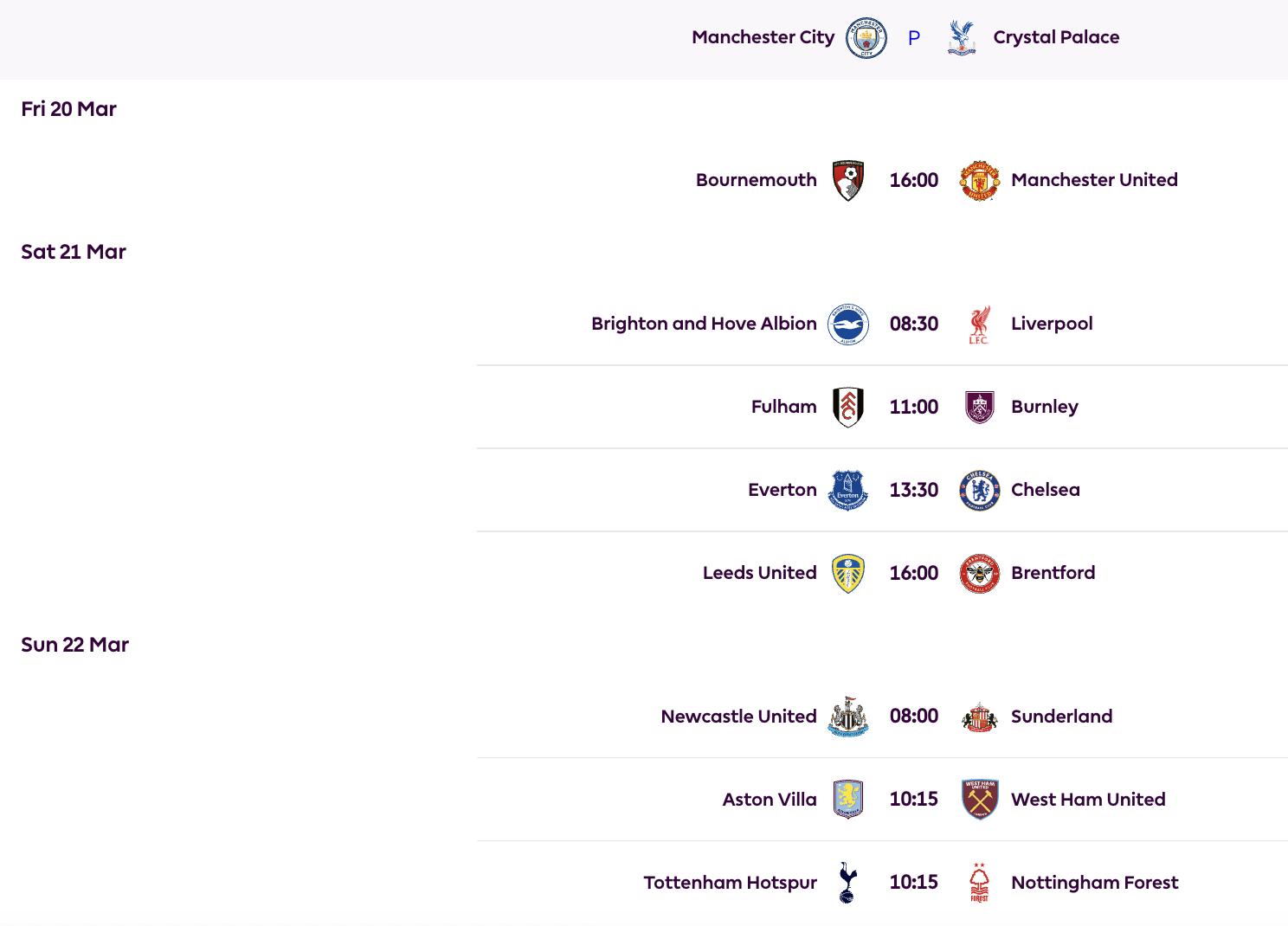
Task: Click the Leeds United shield badge
Action: (848, 573)
